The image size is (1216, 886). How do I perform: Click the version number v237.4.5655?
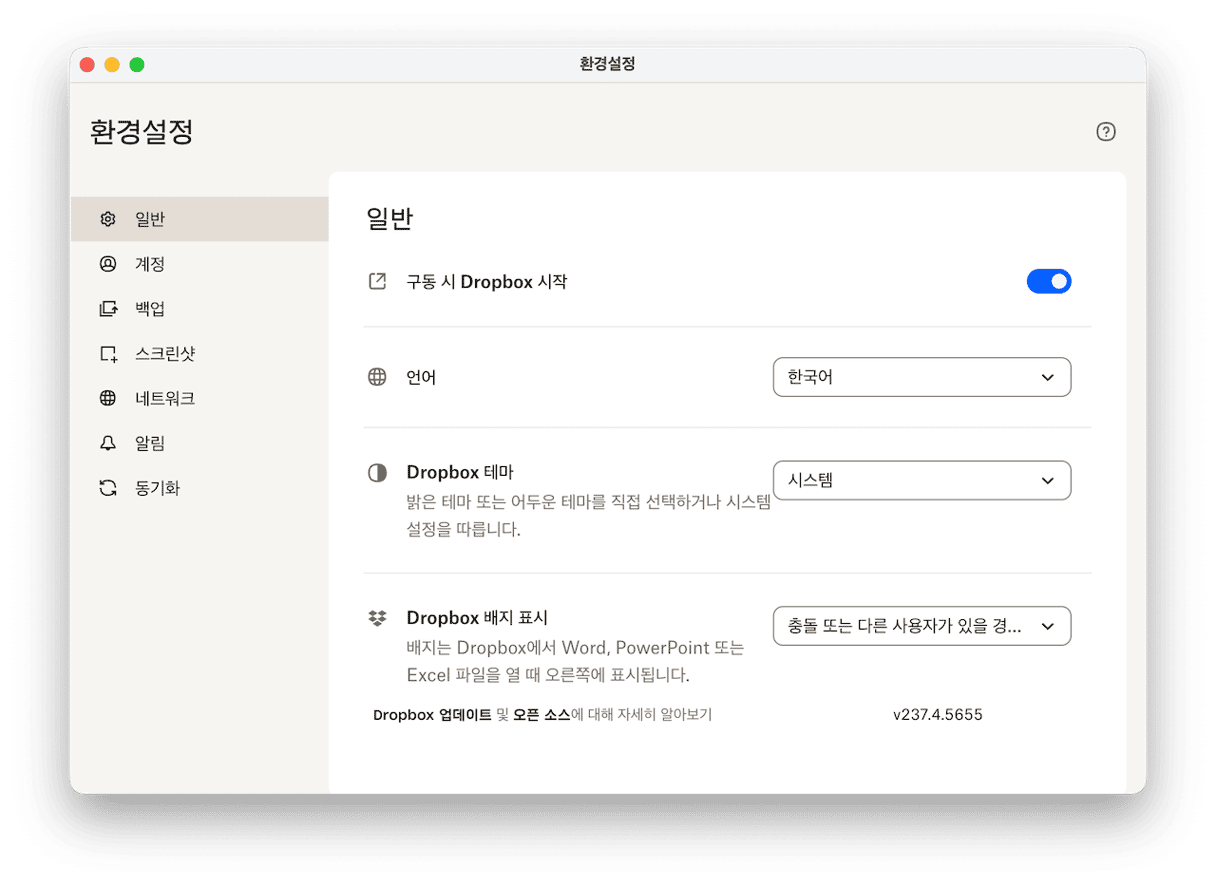click(937, 715)
